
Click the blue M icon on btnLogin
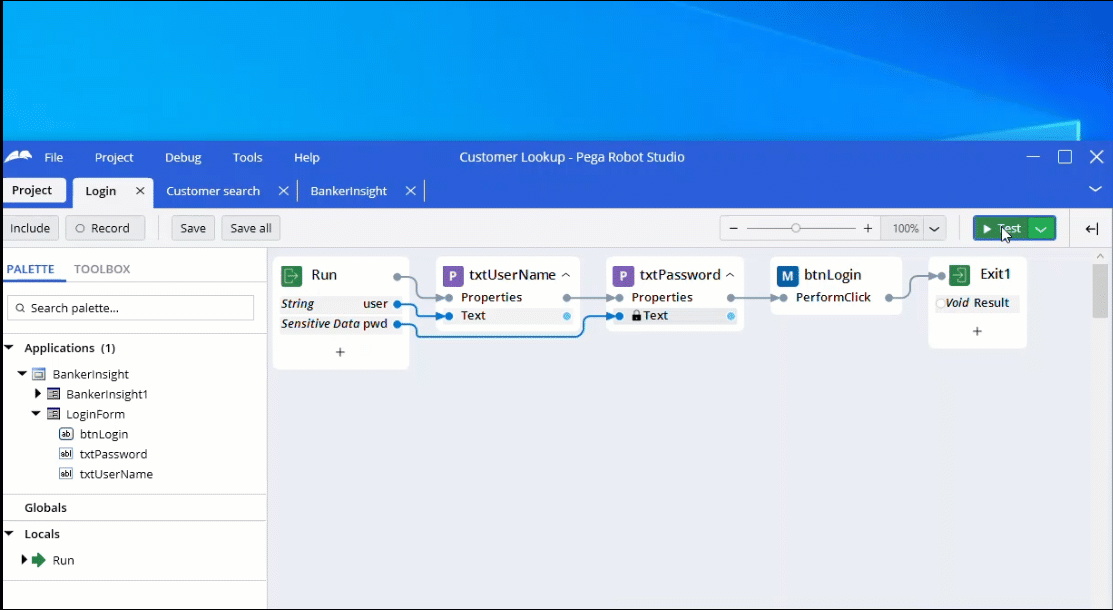click(787, 276)
